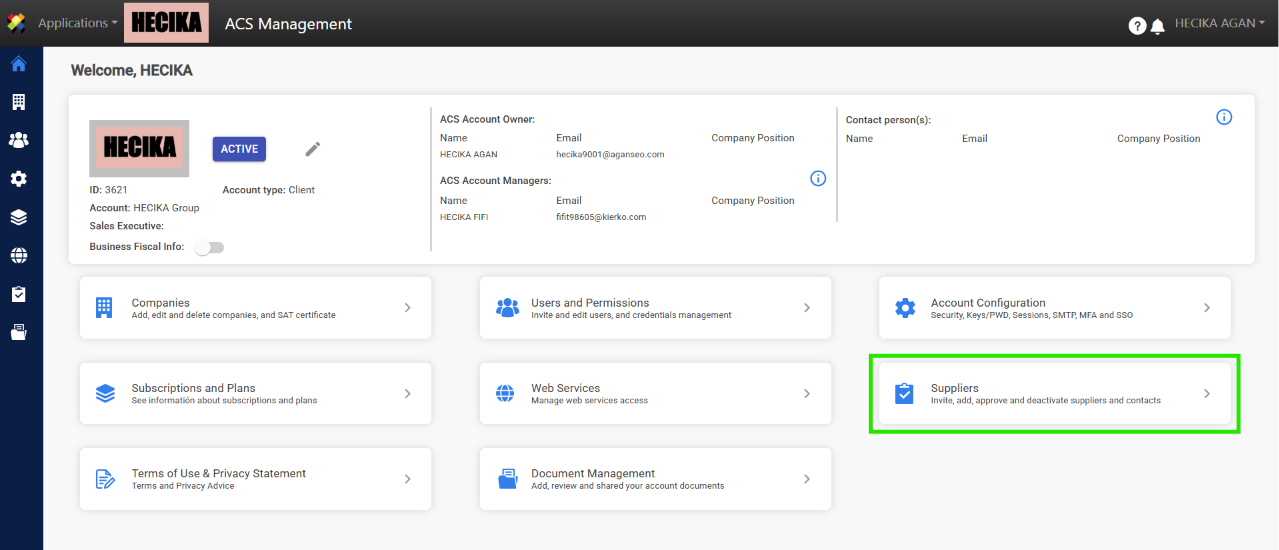This screenshot has width=1279, height=550.
Task: Open the Applications dropdown menu
Action: pos(78,23)
